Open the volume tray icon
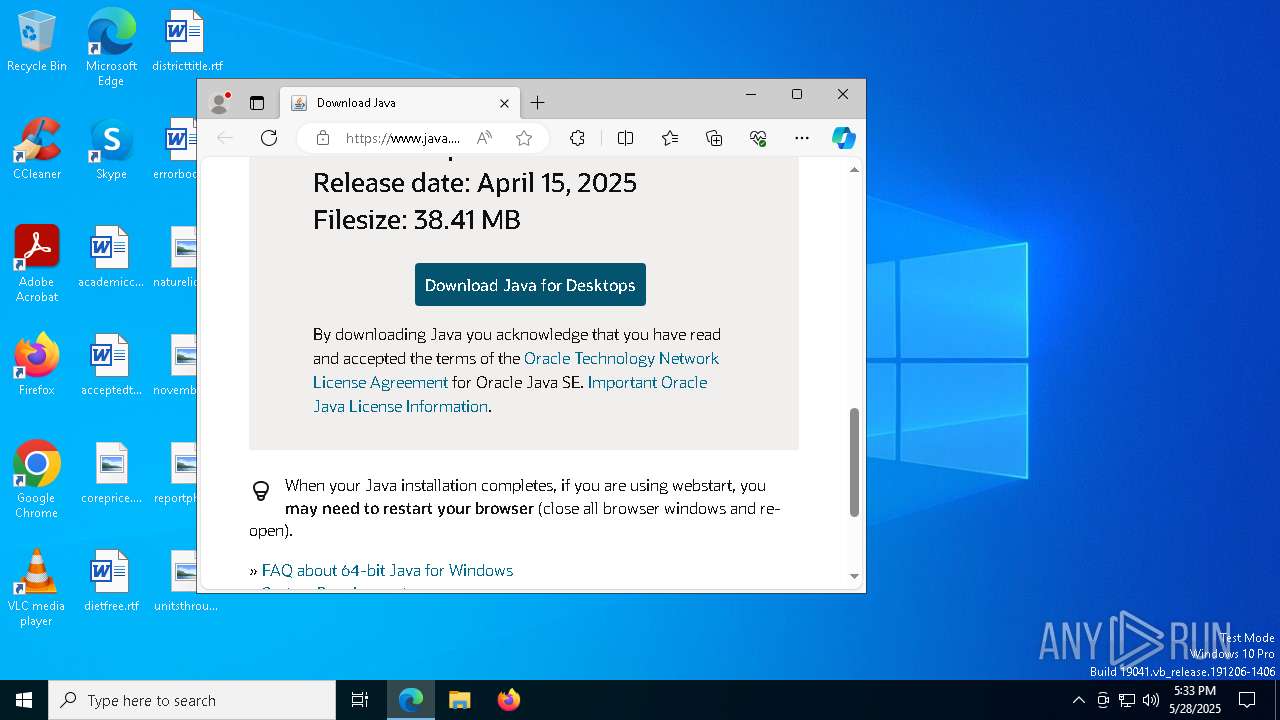Image resolution: width=1280 pixels, height=720 pixels. tap(1151, 700)
